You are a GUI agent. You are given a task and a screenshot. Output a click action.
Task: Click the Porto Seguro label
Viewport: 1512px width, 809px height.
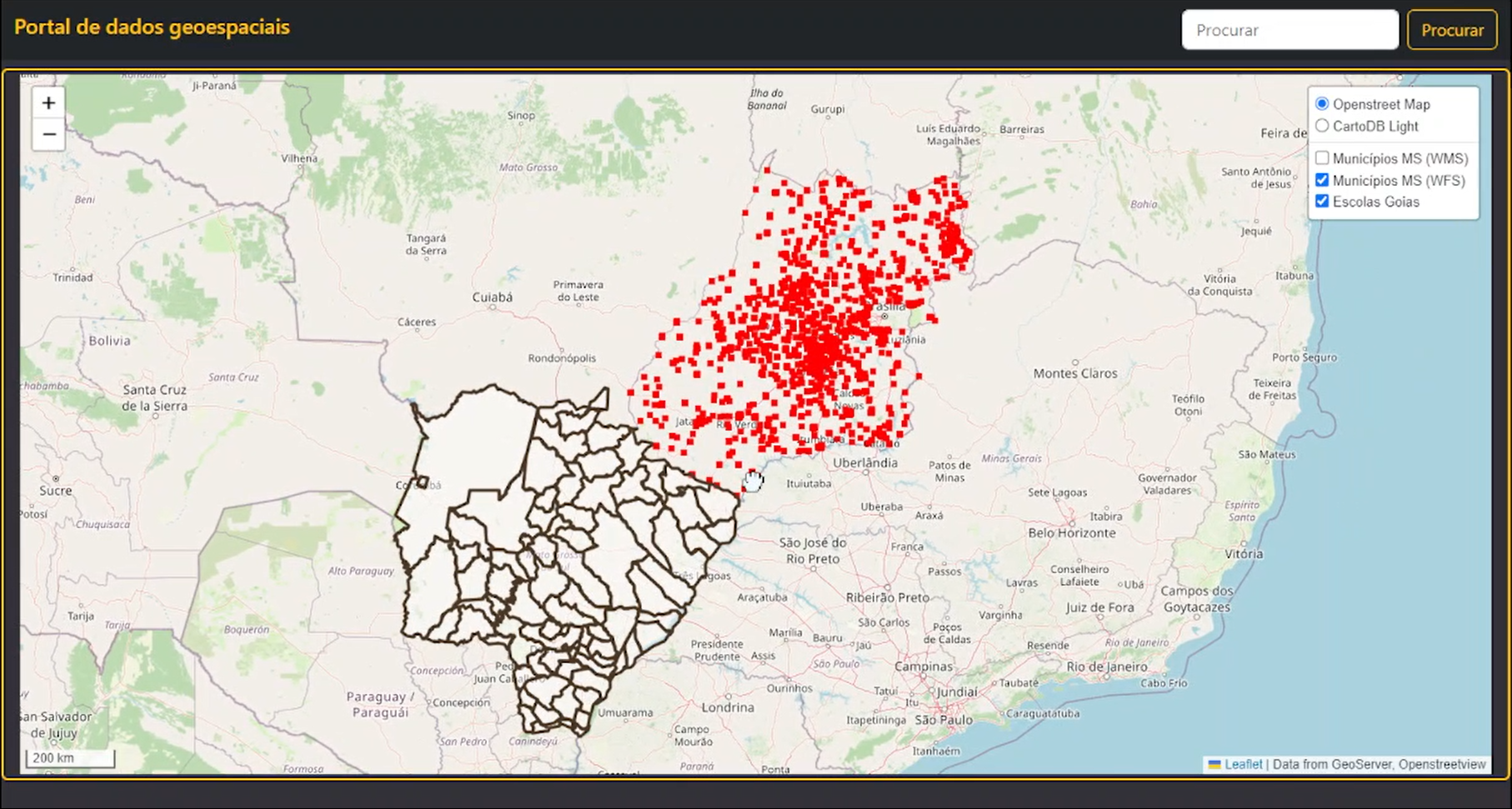coord(1304,357)
